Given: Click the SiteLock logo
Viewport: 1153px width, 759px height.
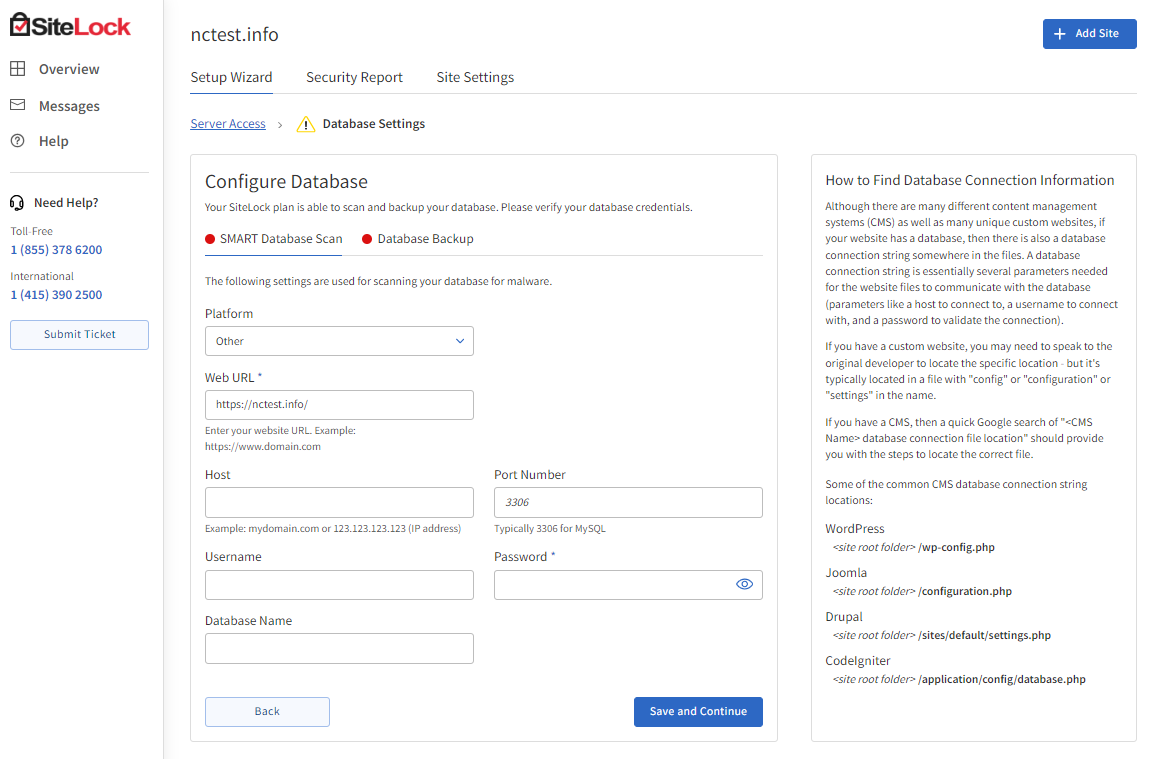Looking at the screenshot, I should 70,26.
